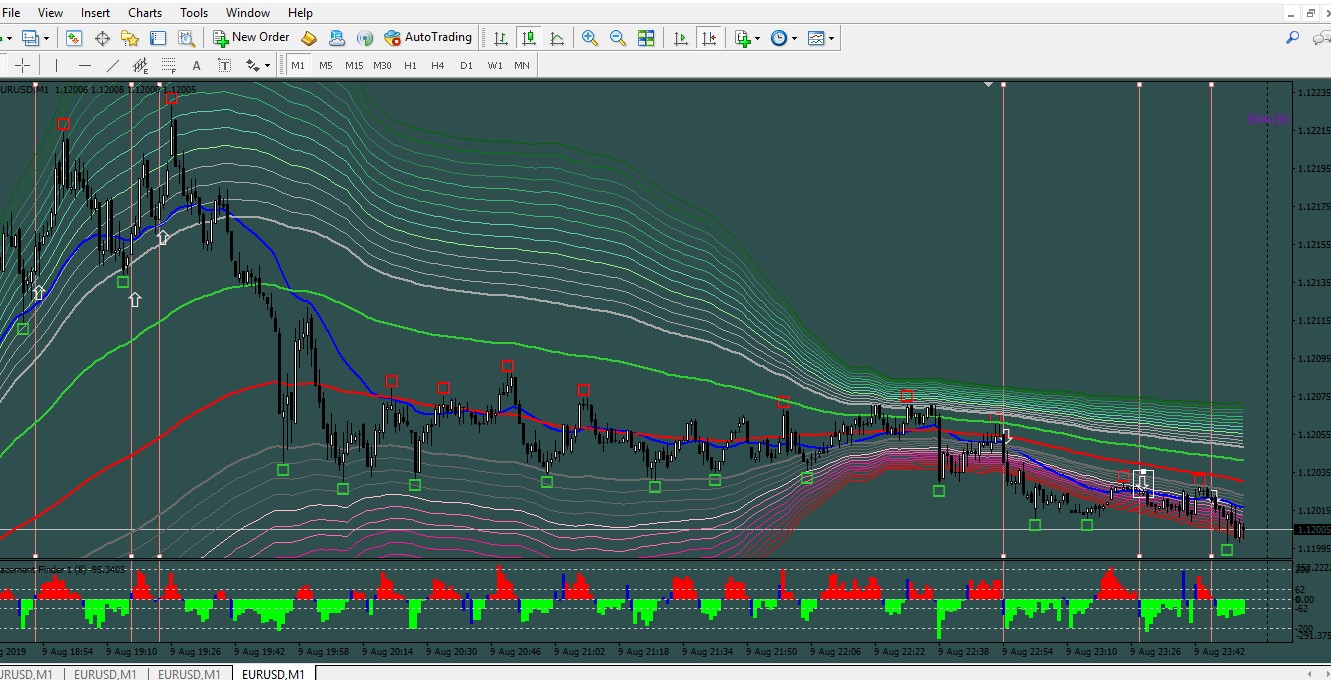Screen dimensions: 1331x680
Task: Select the Vertical Line drawing tool
Action: pos(57,66)
